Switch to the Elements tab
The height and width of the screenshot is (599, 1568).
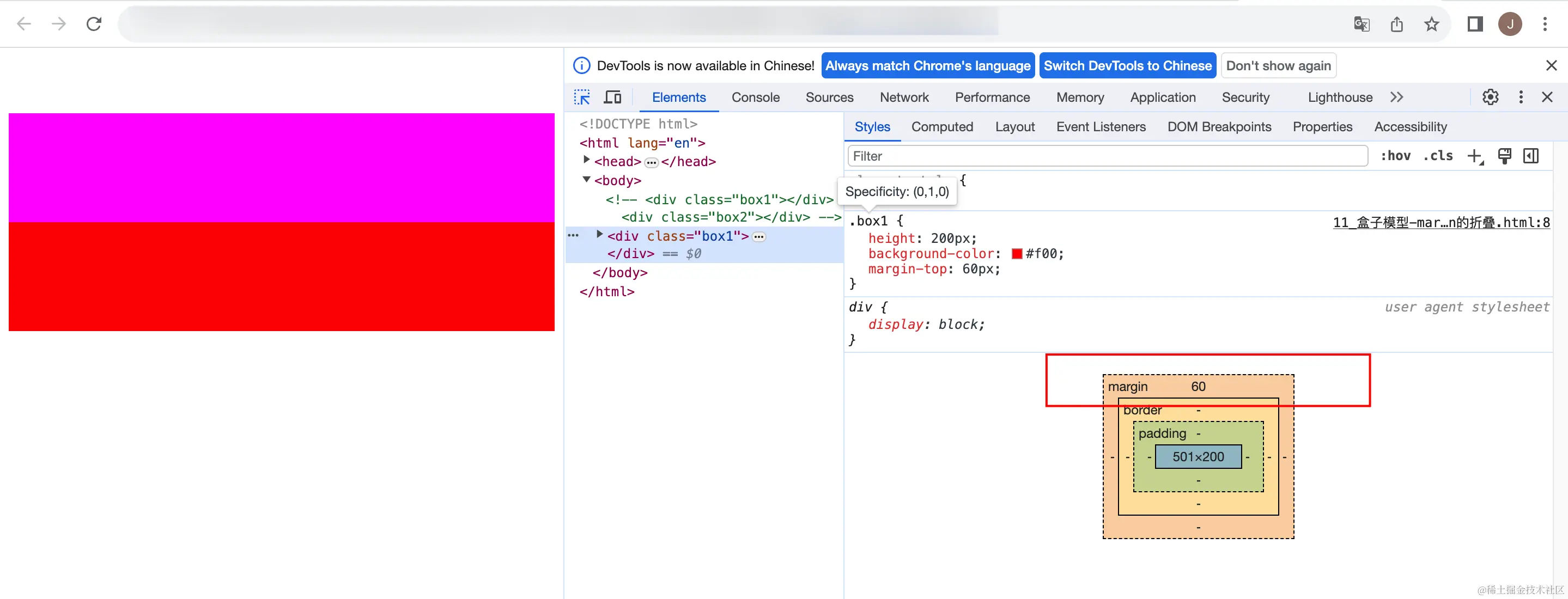679,97
